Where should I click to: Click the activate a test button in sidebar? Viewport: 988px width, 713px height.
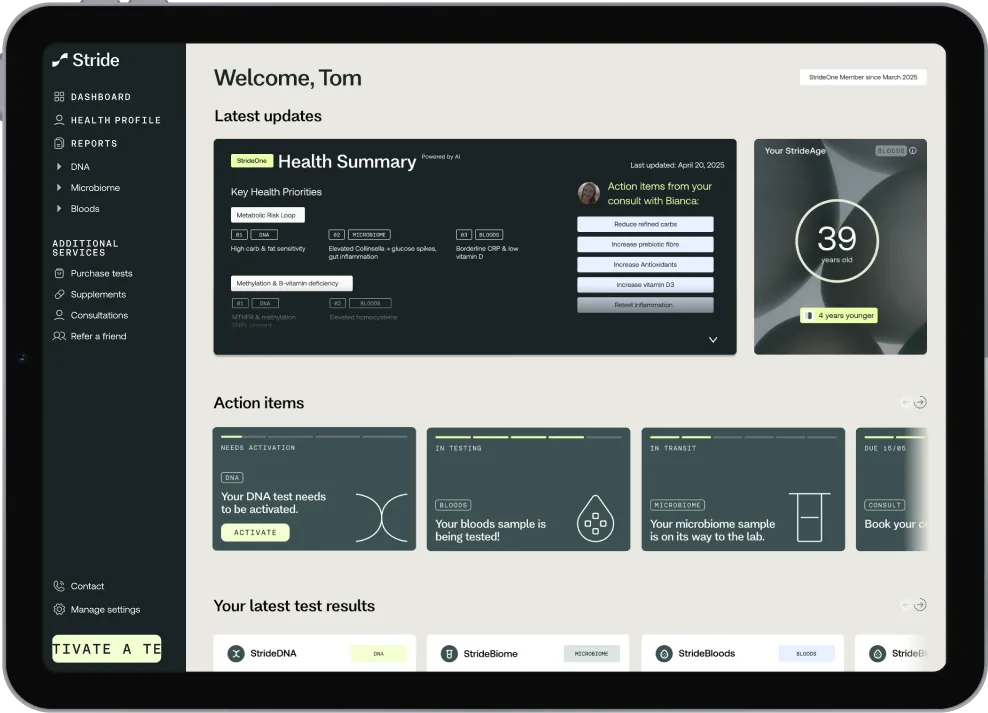pyautogui.click(x=106, y=649)
